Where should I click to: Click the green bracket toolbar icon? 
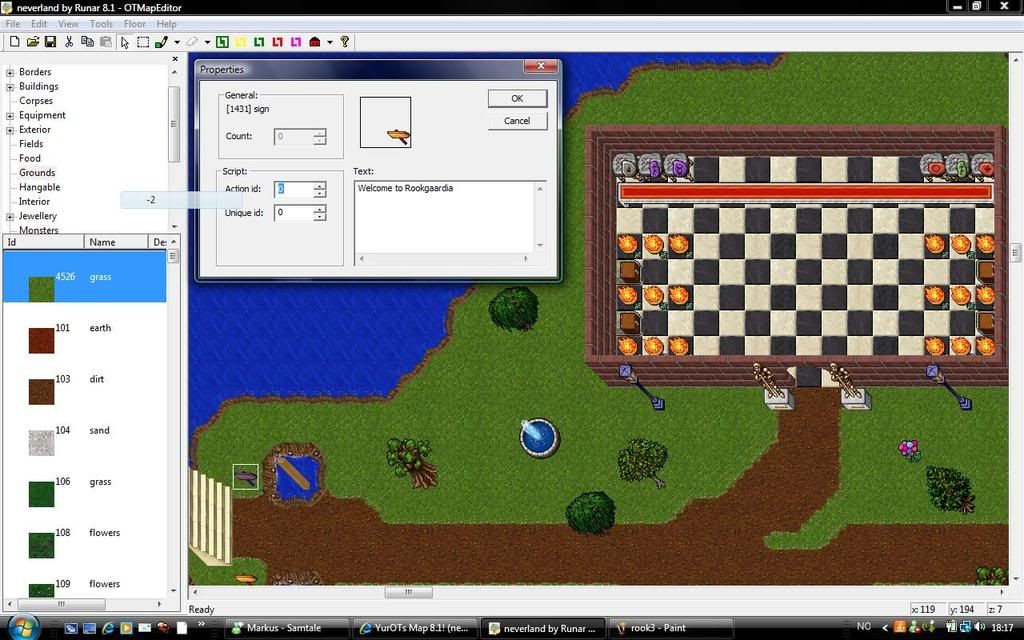(x=259, y=42)
